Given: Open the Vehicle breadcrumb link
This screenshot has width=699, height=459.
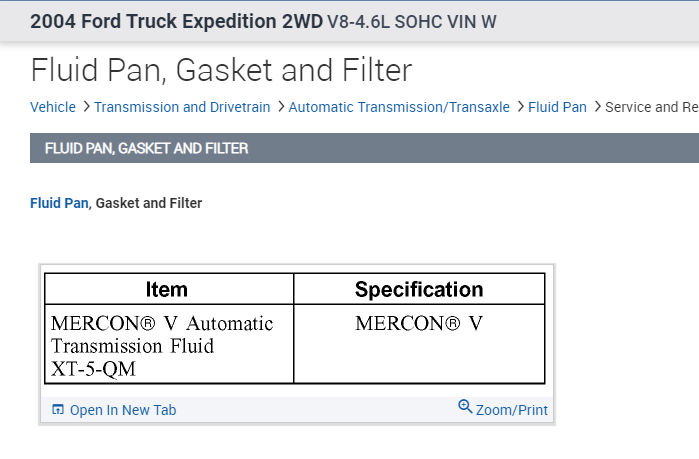Looking at the screenshot, I should (x=53, y=107).
